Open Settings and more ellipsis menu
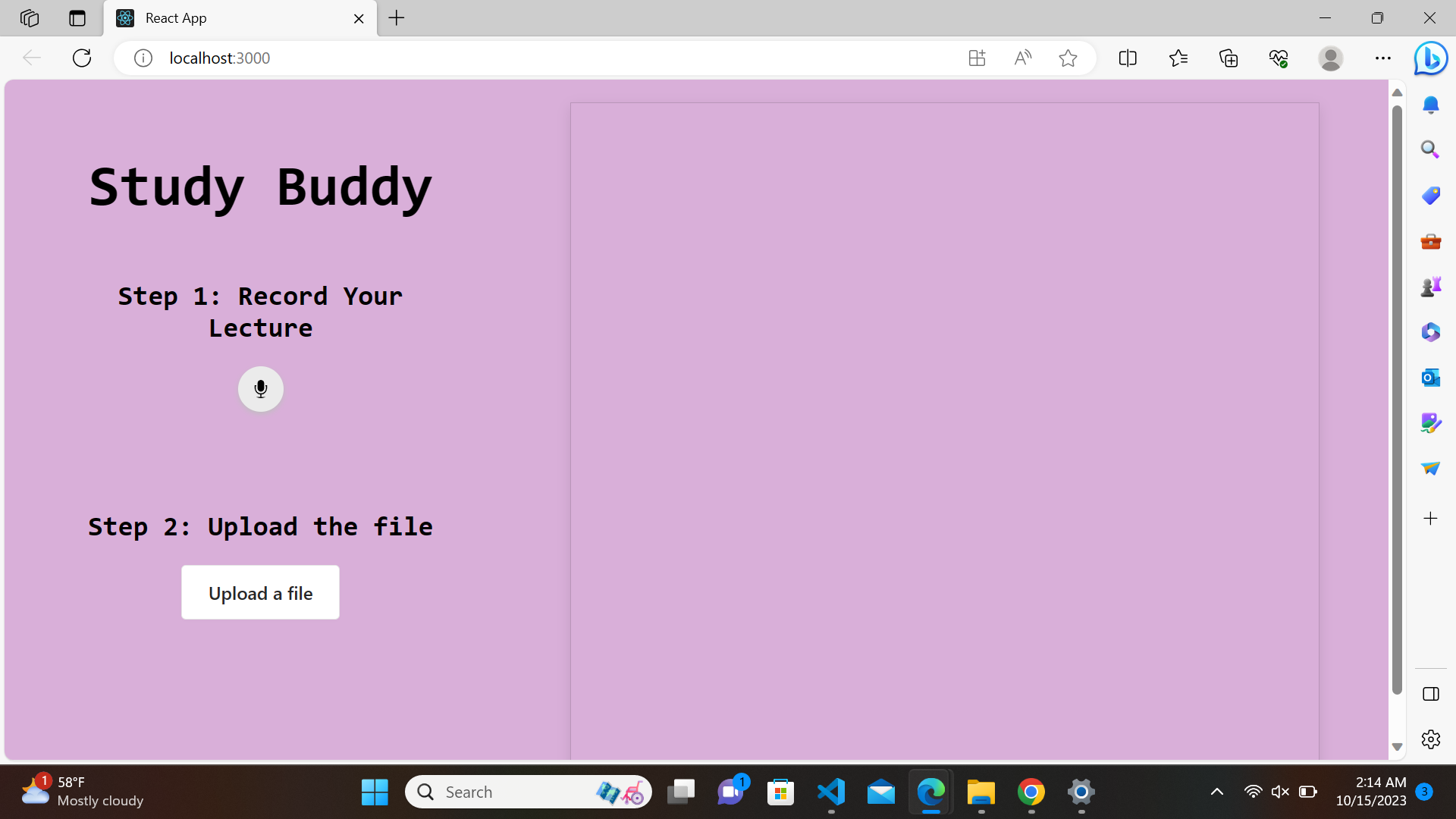The width and height of the screenshot is (1456, 819). 1382,58
